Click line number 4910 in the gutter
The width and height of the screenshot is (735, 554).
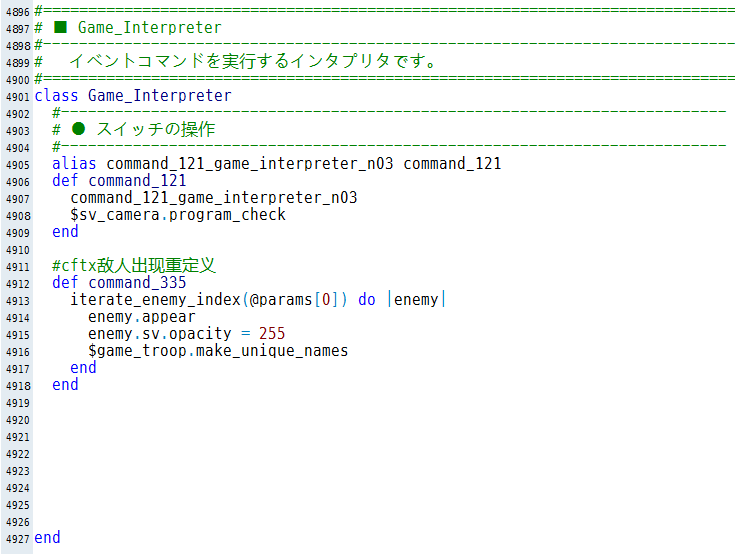tap(17, 250)
